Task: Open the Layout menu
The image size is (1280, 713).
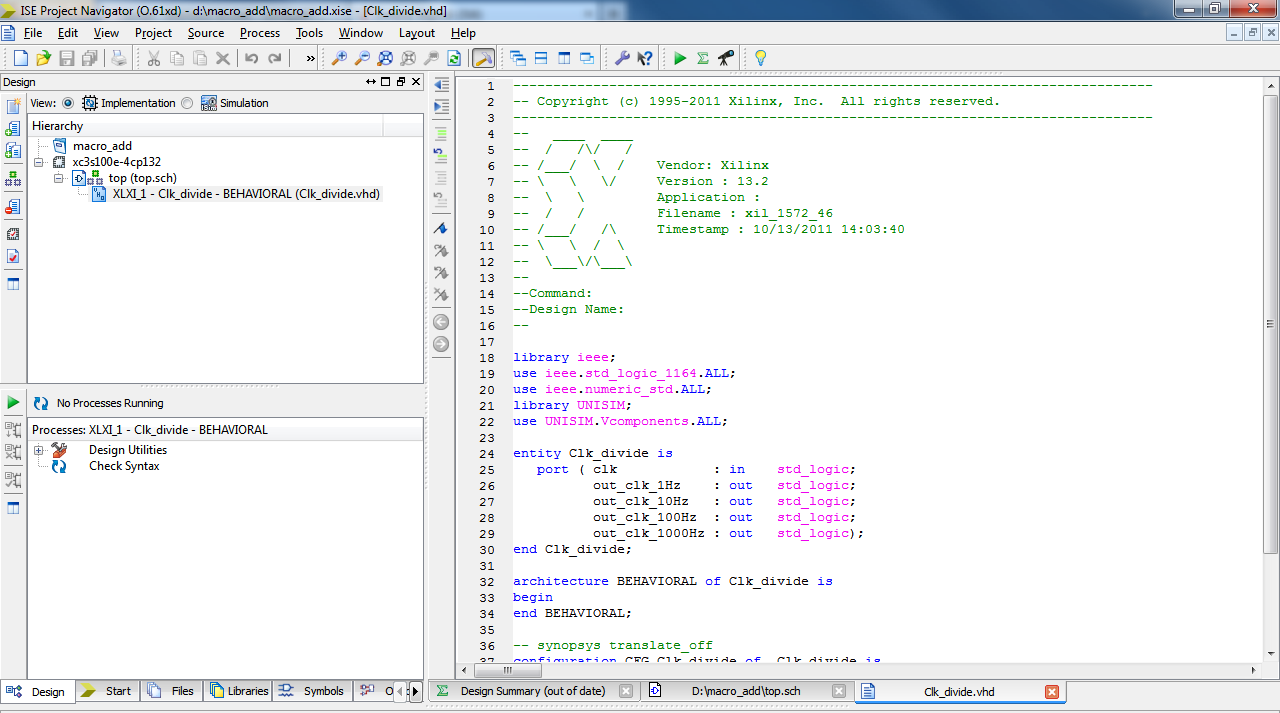Action: click(x=417, y=33)
